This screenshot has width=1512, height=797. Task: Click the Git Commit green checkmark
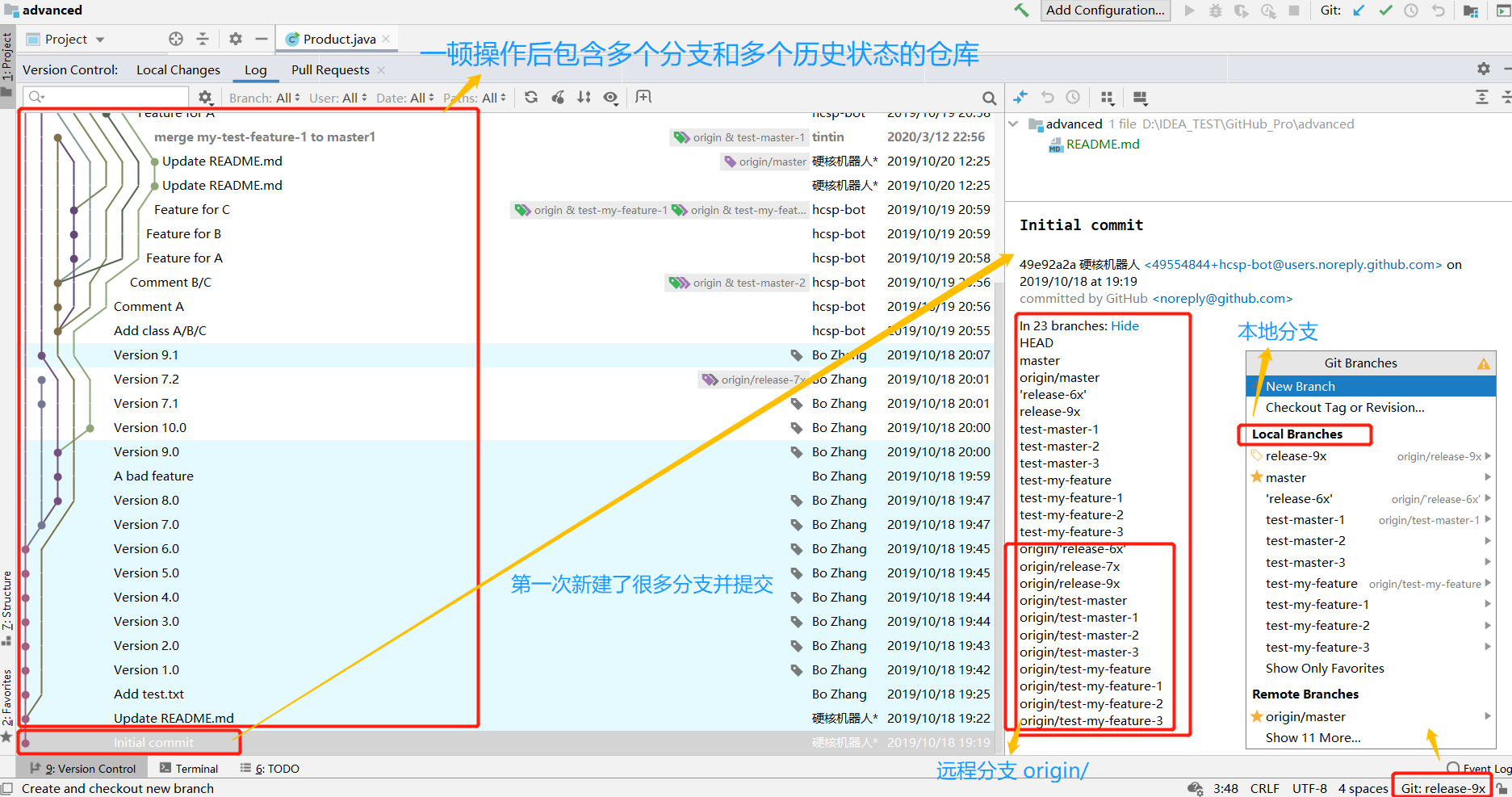[1385, 10]
